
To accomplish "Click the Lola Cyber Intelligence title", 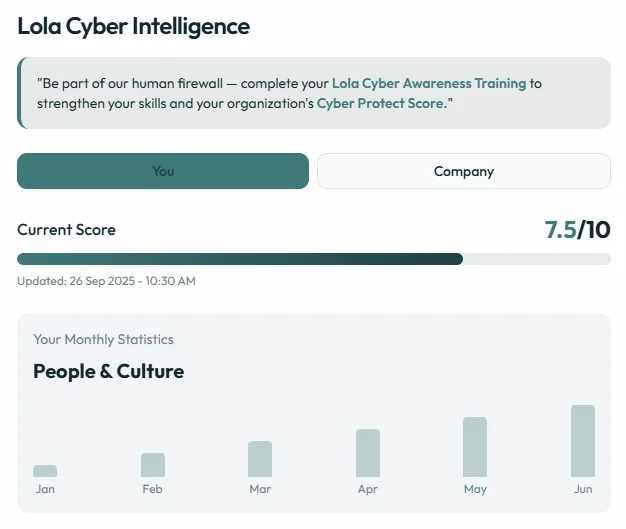I will [x=134, y=26].
